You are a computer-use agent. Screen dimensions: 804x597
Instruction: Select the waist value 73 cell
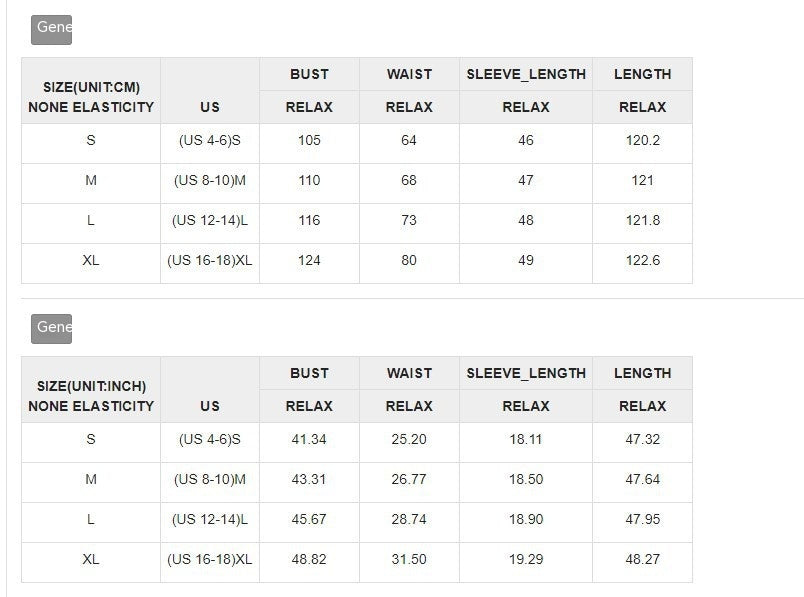(409, 221)
